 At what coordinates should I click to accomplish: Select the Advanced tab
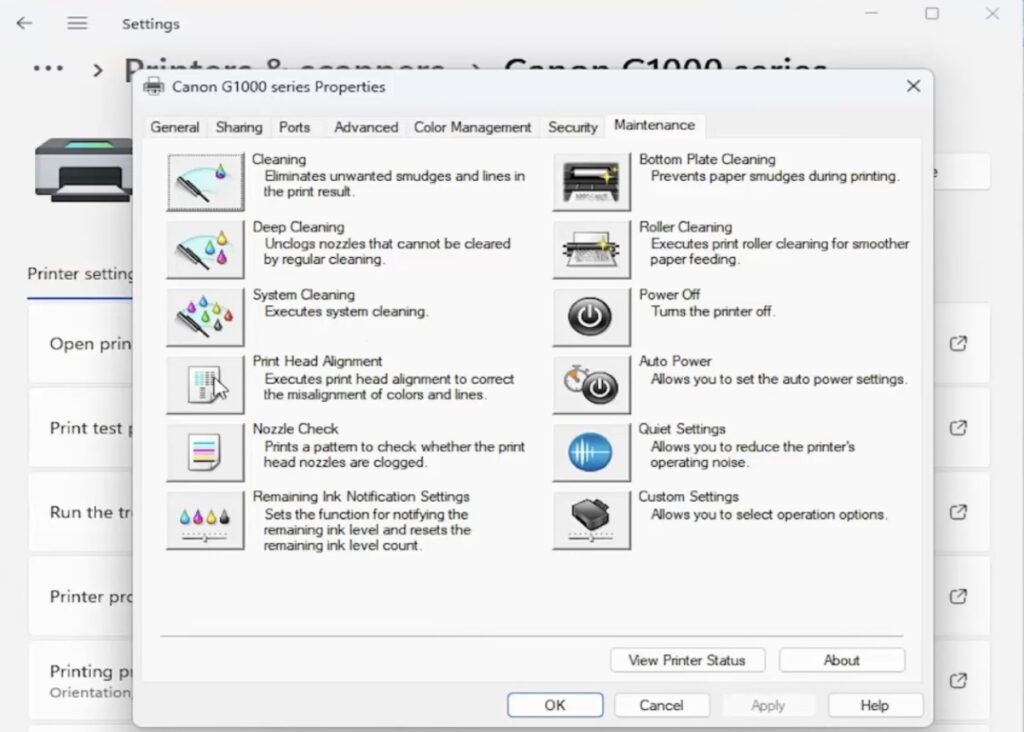[x=366, y=127]
